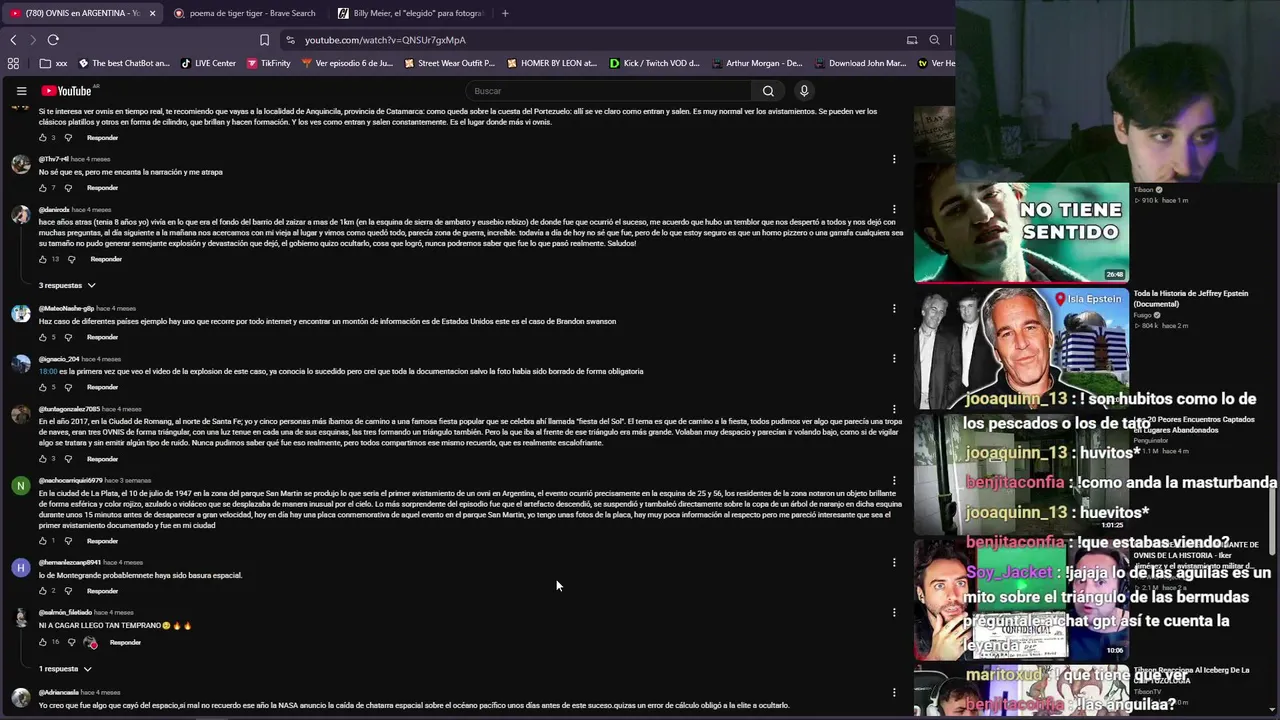The height and width of the screenshot is (720, 1280).
Task: Like the @tunlagonzalez7085 comment
Action: pyautogui.click(x=42, y=459)
